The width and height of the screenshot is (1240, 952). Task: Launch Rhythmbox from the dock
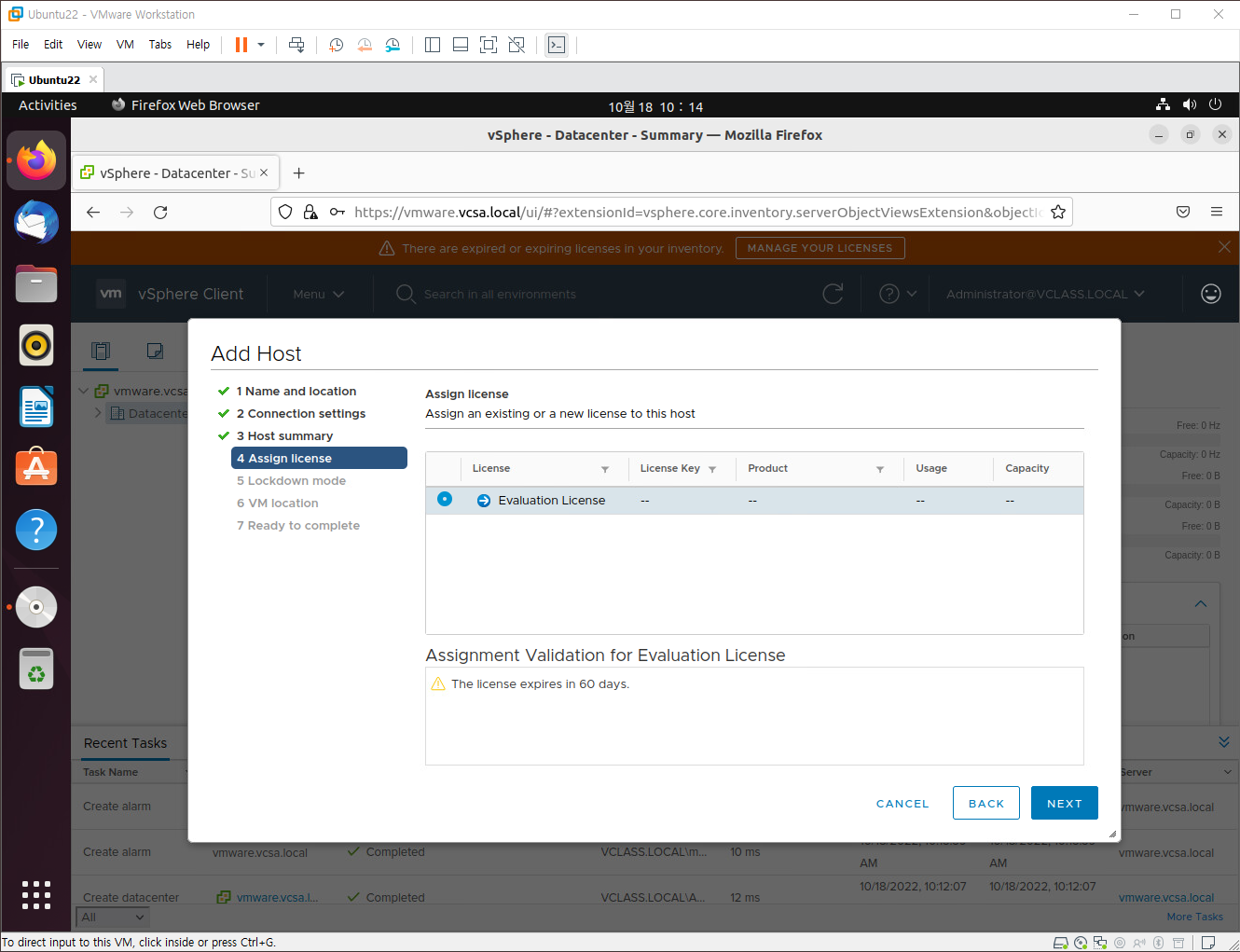(36, 345)
